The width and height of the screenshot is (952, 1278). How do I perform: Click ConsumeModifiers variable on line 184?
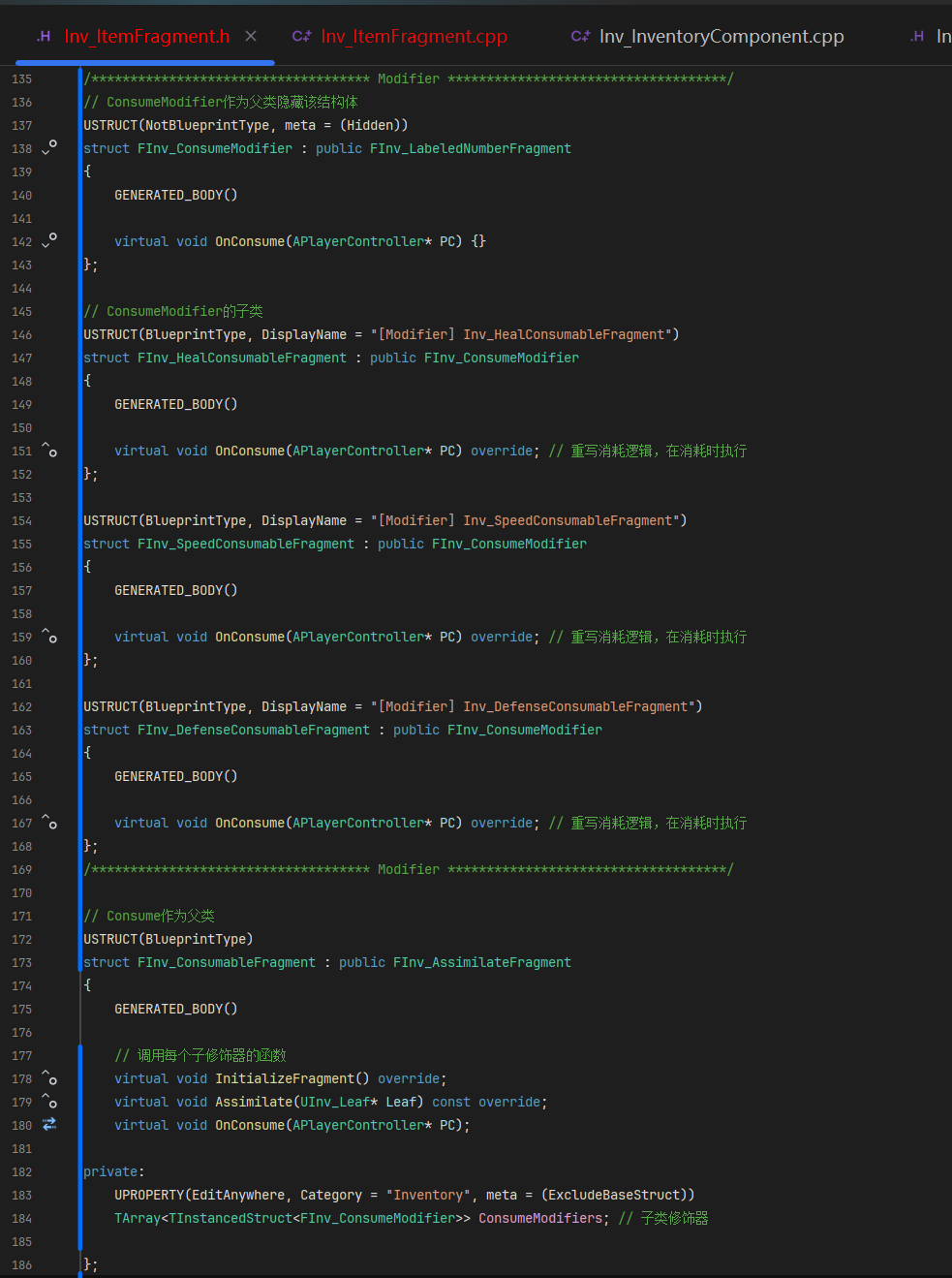(x=540, y=1218)
